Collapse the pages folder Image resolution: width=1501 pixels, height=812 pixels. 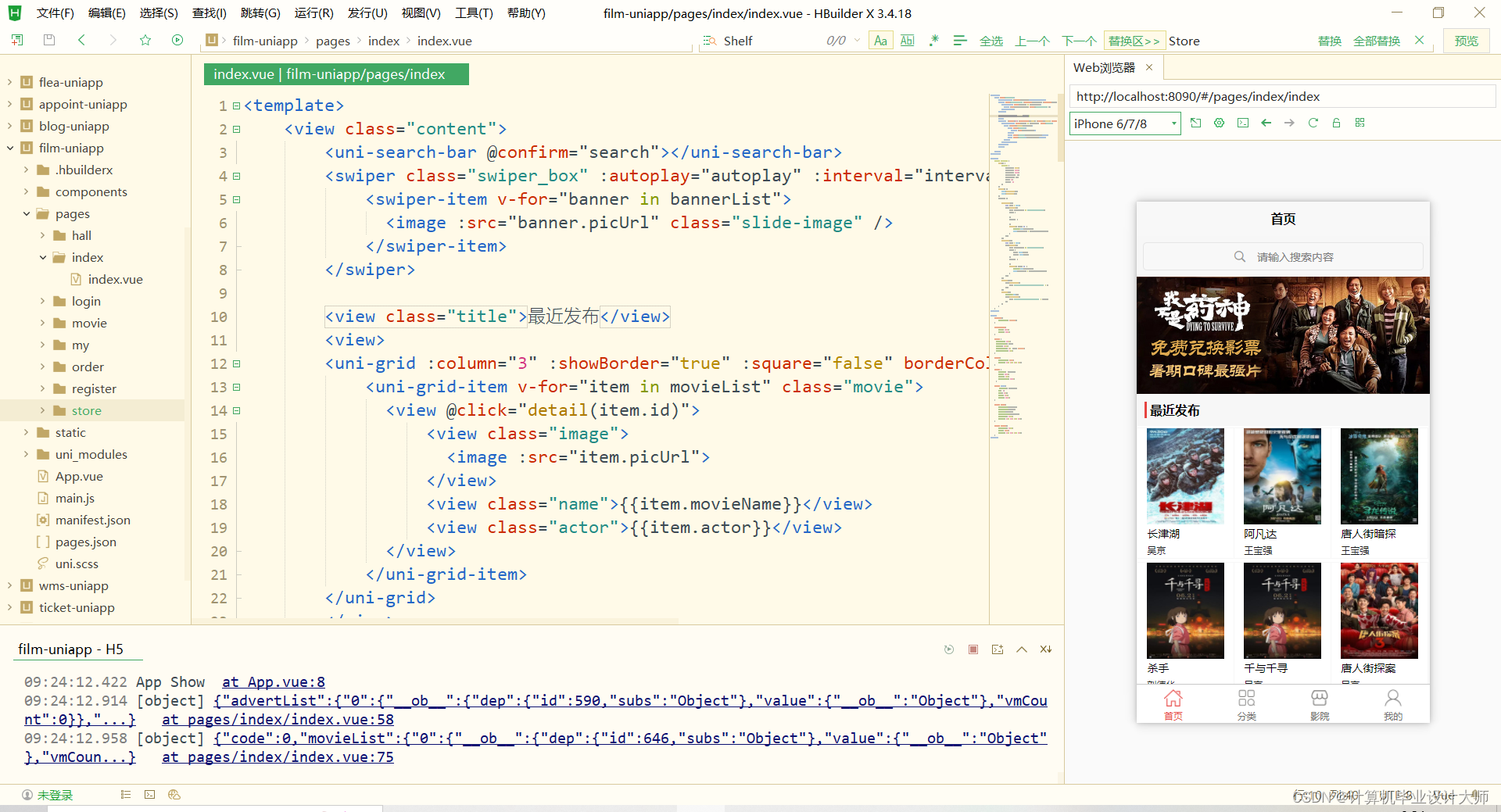pos(26,213)
